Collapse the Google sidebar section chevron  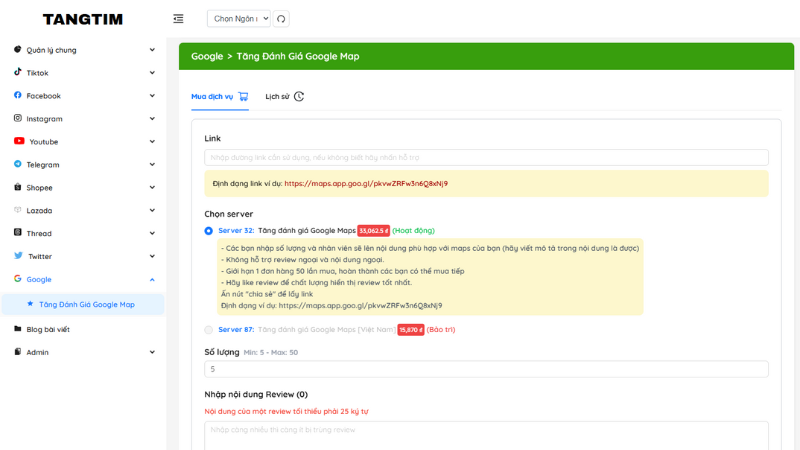(152, 280)
